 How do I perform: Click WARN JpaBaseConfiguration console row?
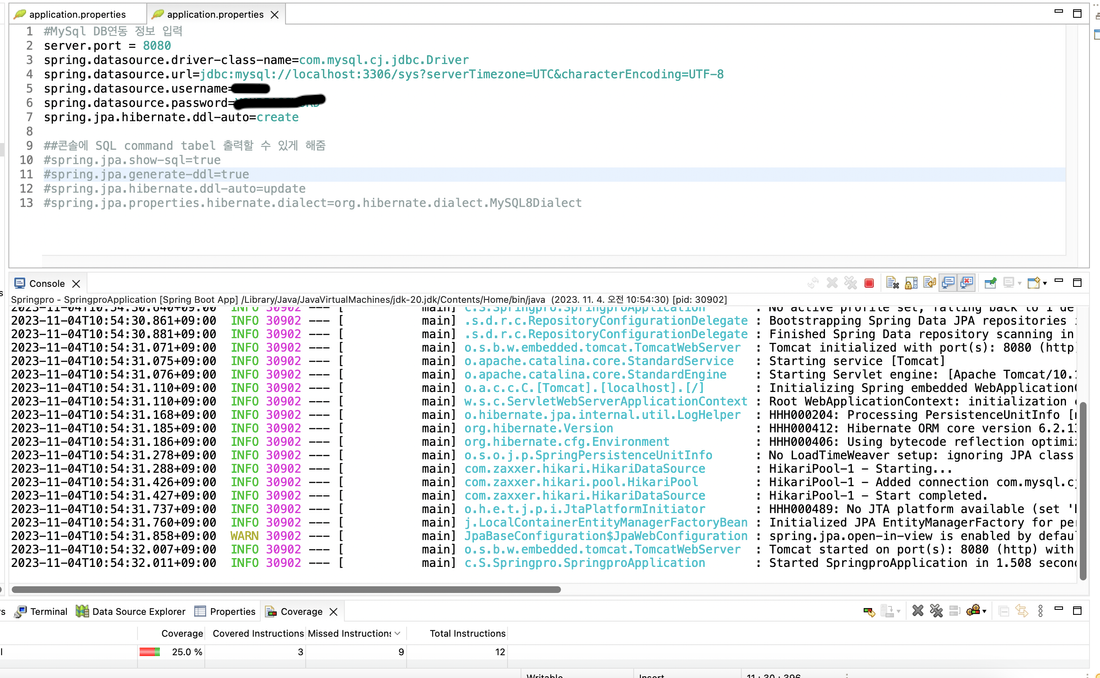pos(542,536)
